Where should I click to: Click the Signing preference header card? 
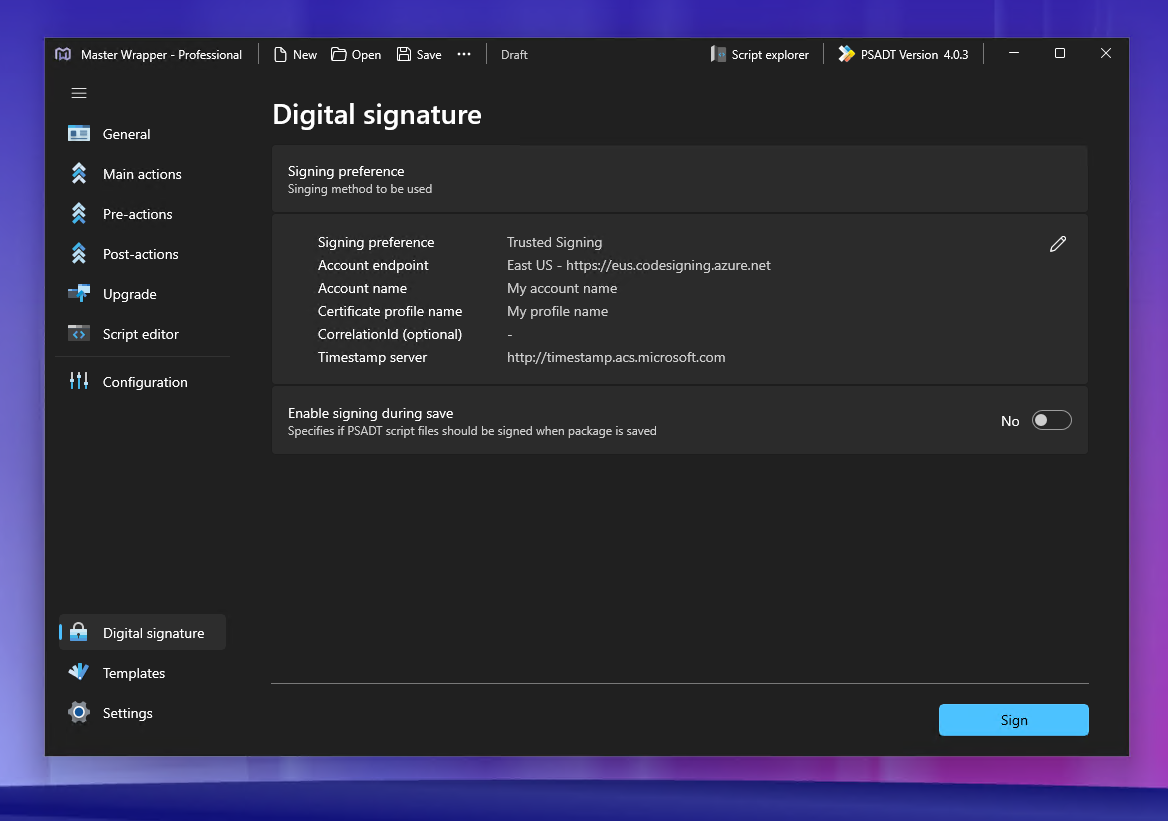pos(679,179)
